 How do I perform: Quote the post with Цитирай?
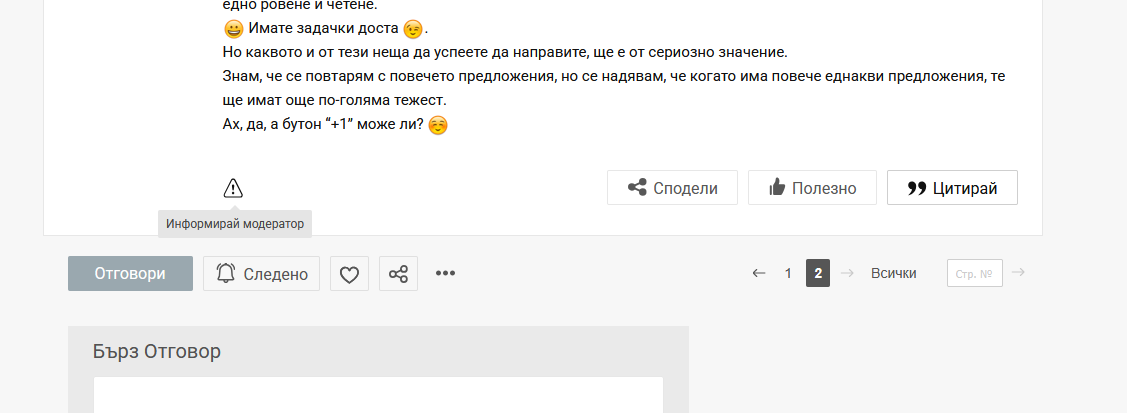click(952, 187)
